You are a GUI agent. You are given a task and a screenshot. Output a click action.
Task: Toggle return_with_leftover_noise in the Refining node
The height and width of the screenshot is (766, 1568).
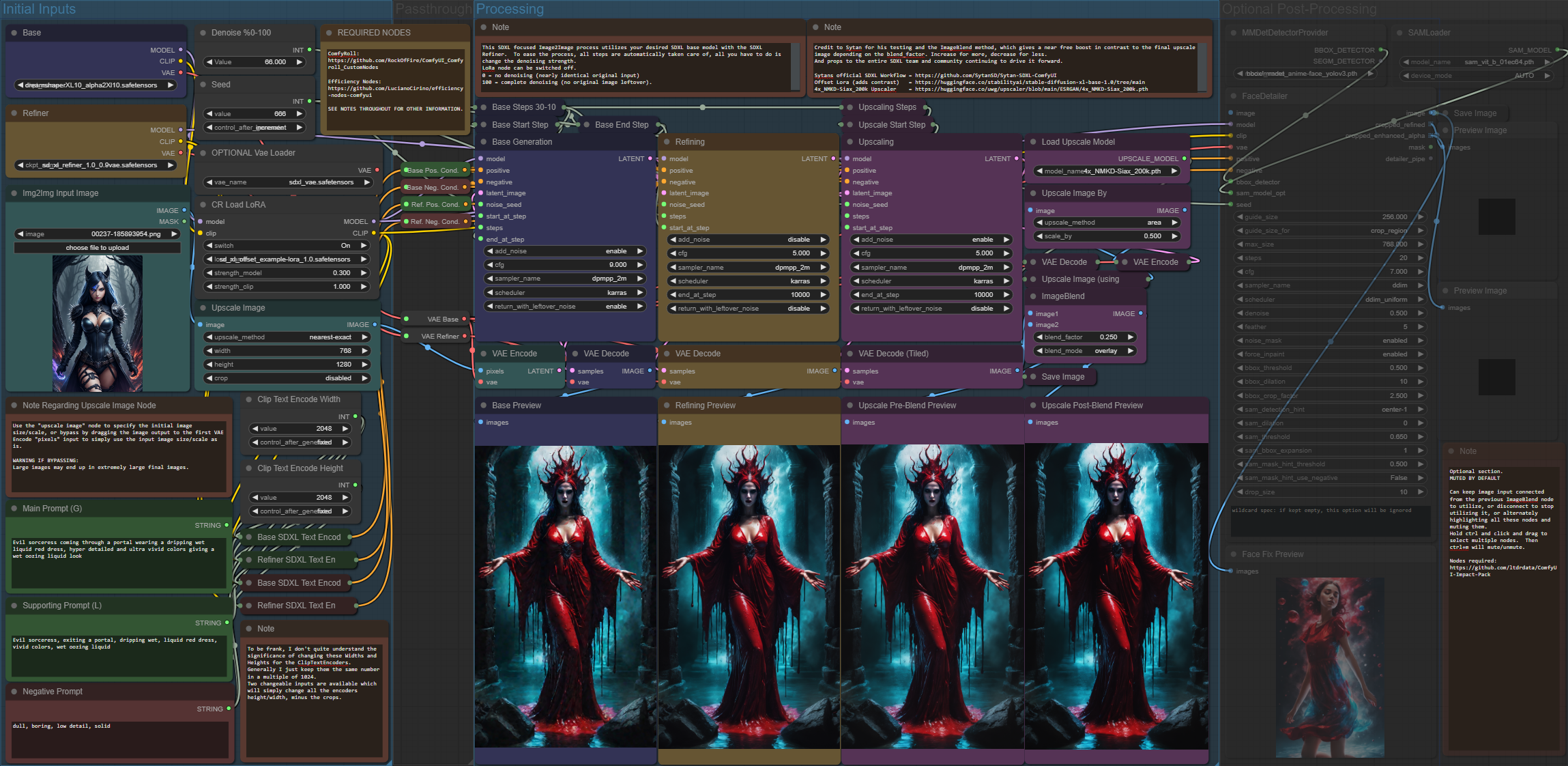point(747,309)
